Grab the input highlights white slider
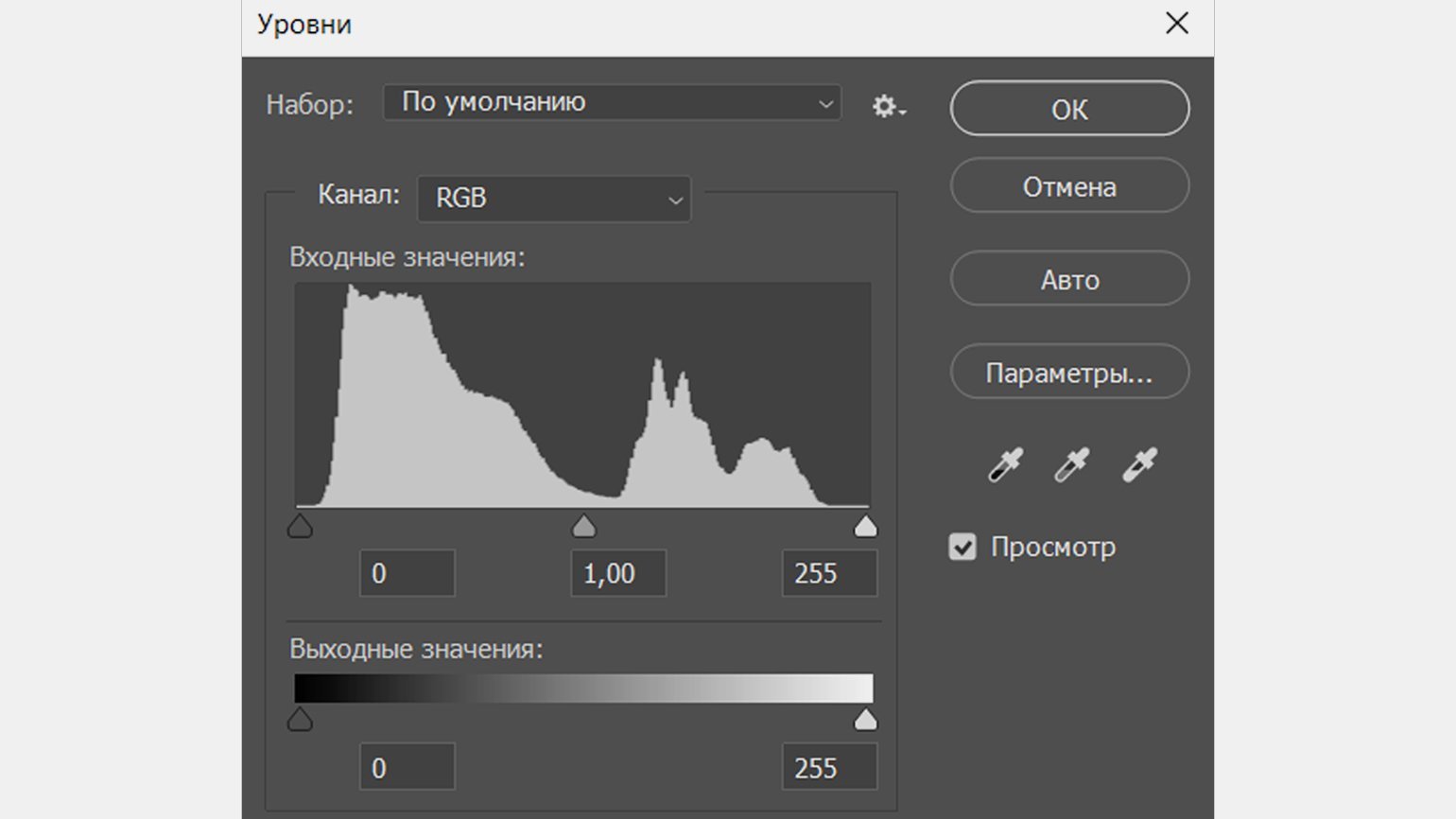The height and width of the screenshot is (819, 1456). point(865,526)
